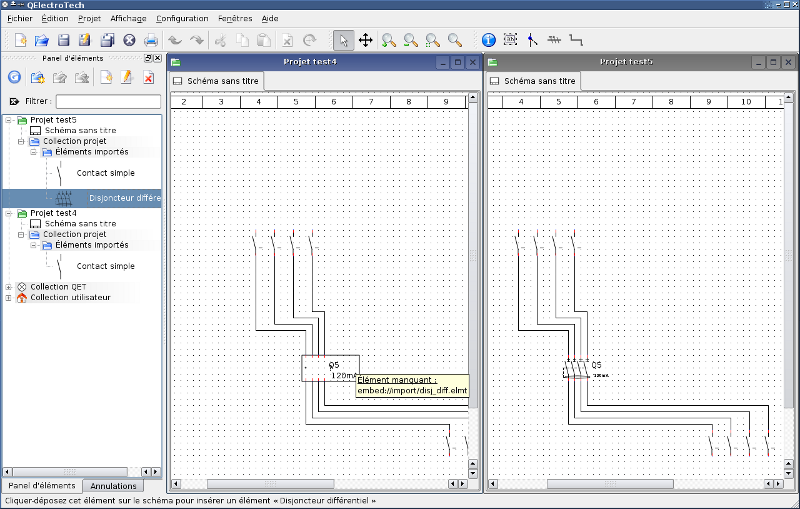The height and width of the screenshot is (509, 800).
Task: Rotate the selected element icon
Action: (309, 40)
